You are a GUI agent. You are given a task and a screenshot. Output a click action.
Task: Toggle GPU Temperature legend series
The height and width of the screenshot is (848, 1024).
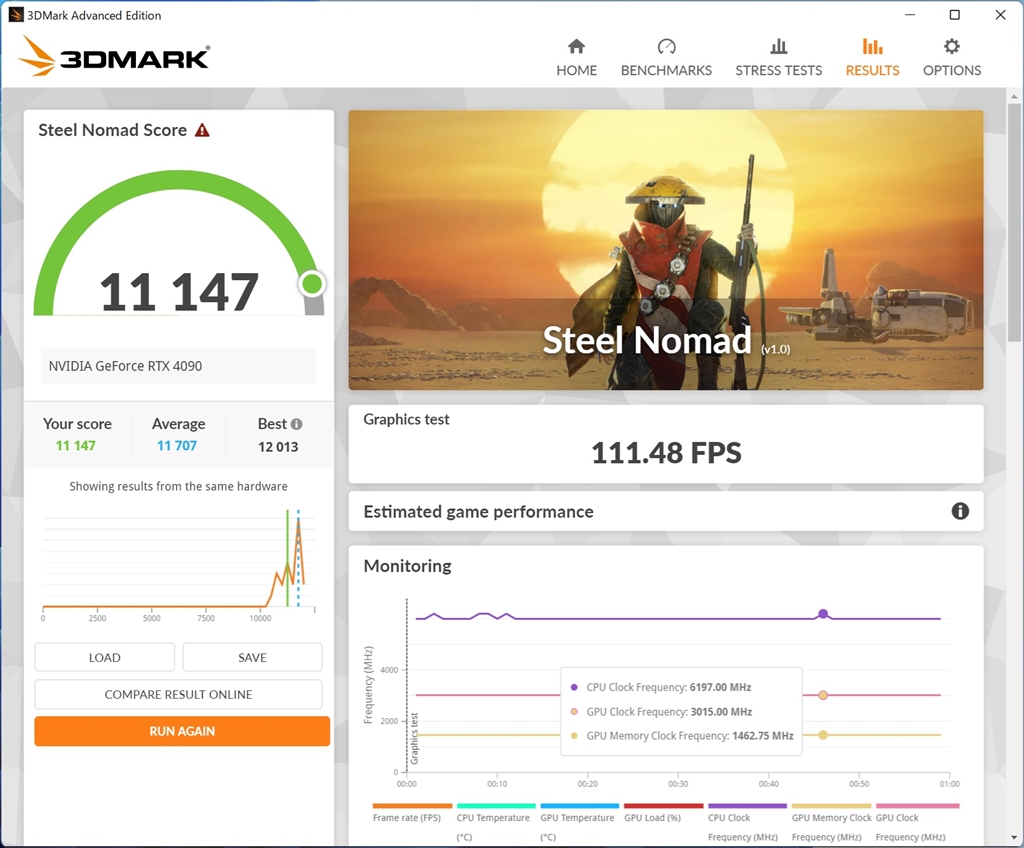point(579,824)
